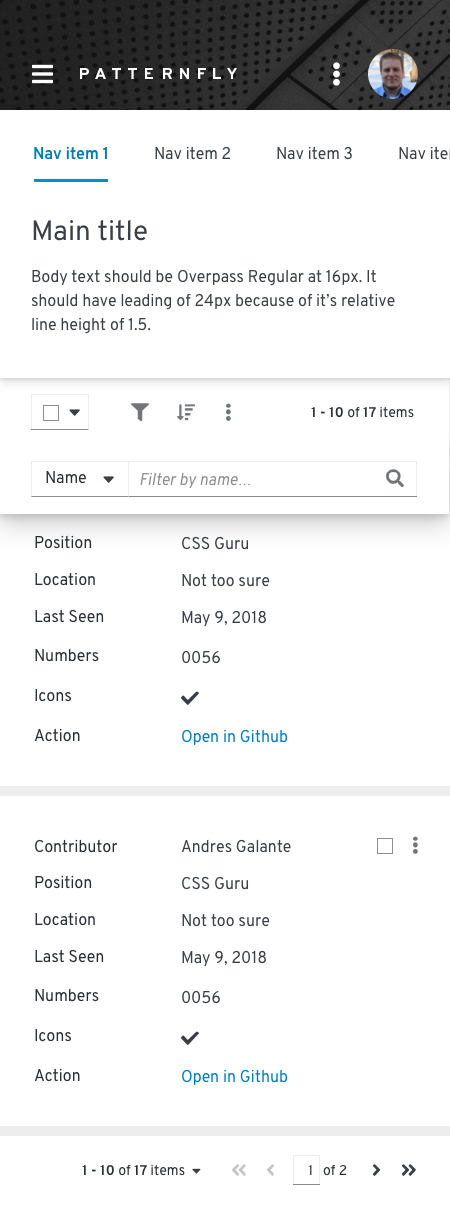Click the 'Contributor' field label
This screenshot has width=450, height=1205.
[x=76, y=847]
